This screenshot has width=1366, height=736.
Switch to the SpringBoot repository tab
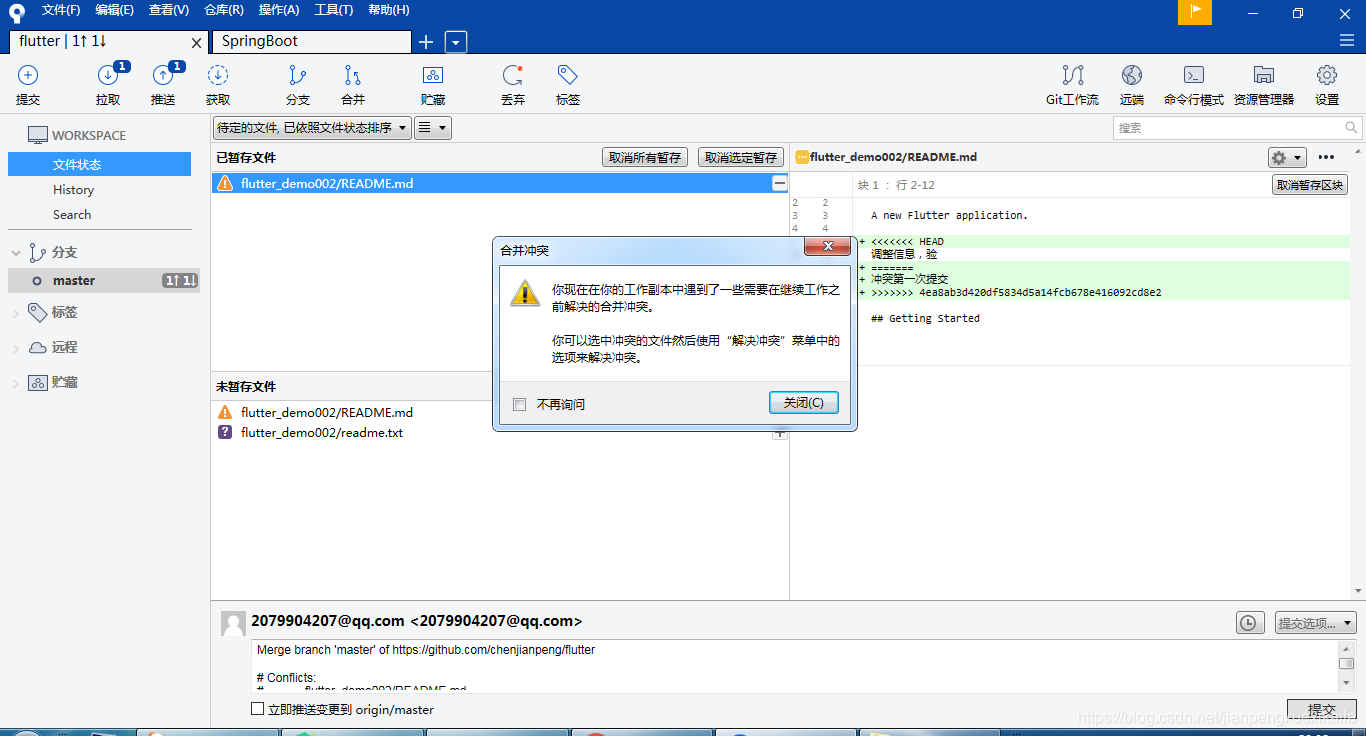point(311,41)
